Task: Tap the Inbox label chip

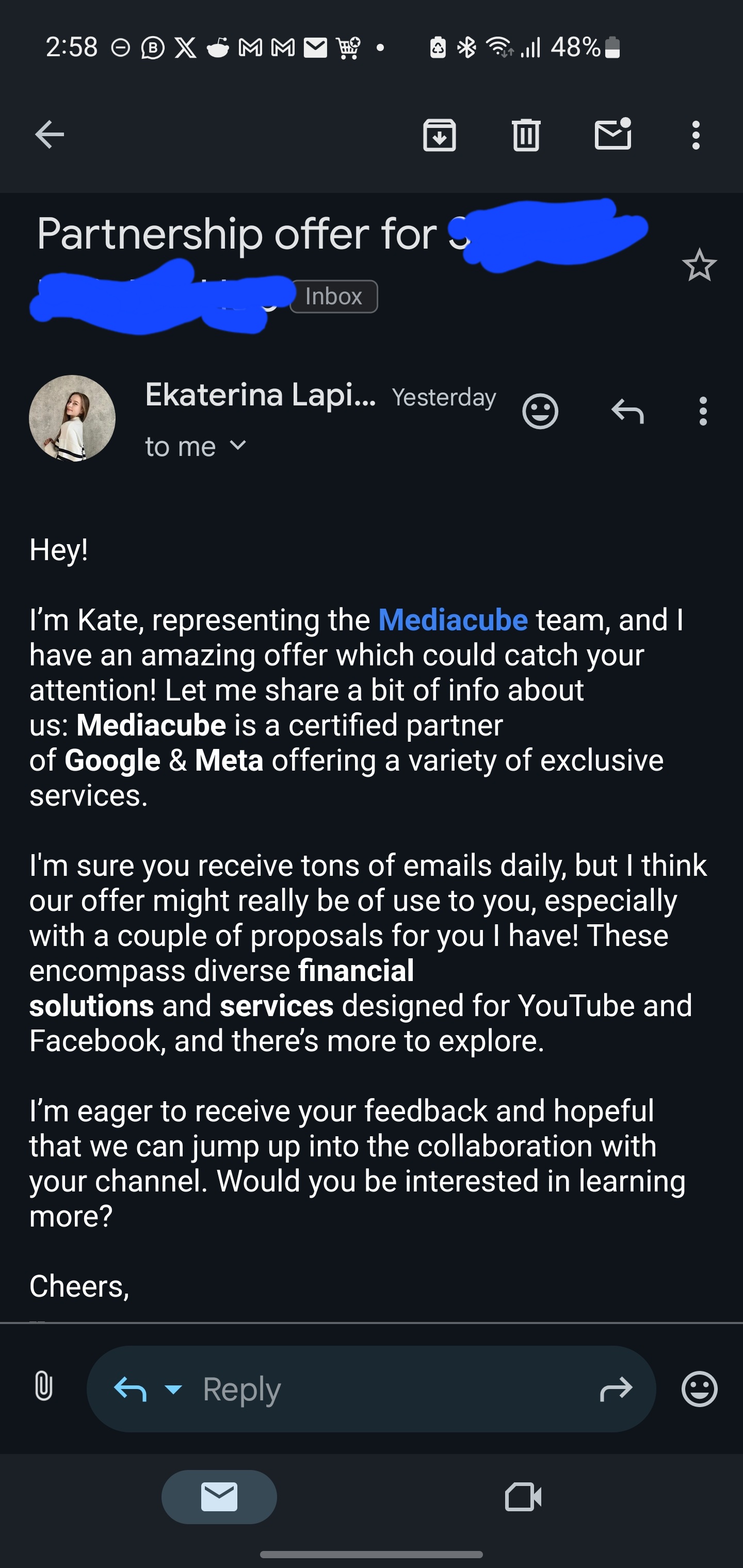Action: (334, 297)
